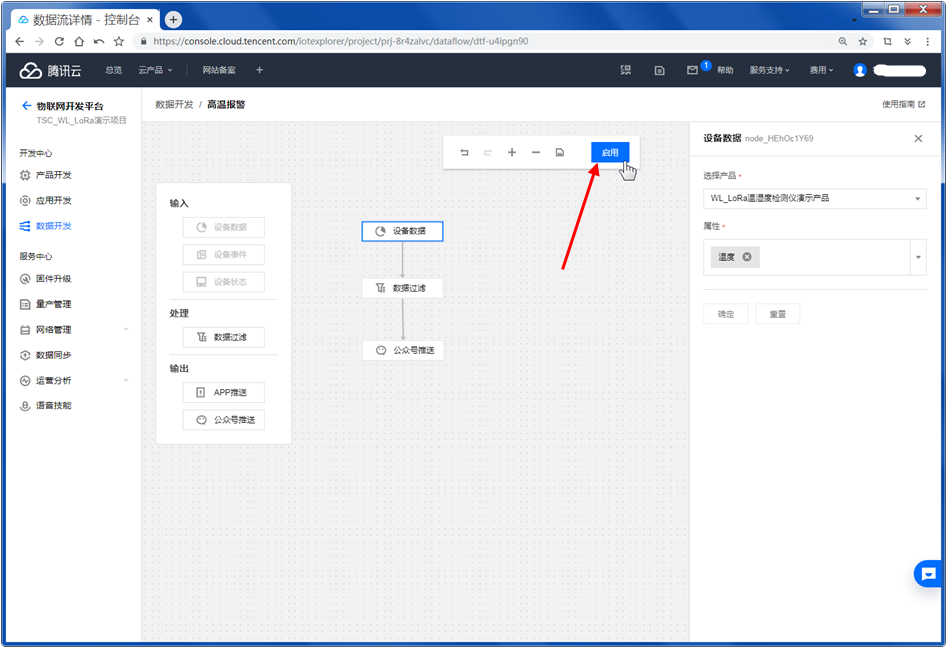947x648 pixels.
Task: Open 帮助 help in top bar
Action: point(725,70)
